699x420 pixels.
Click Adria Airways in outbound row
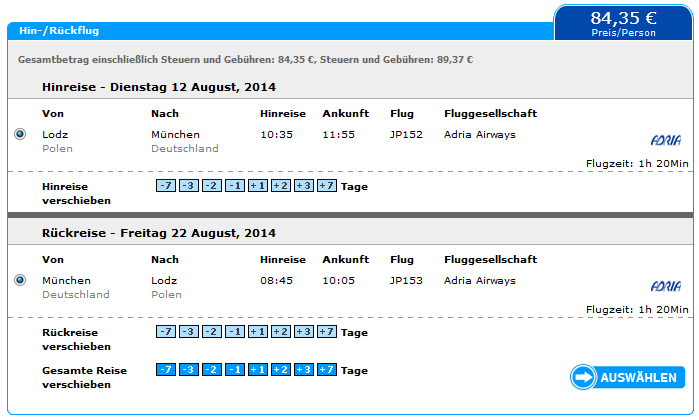click(x=480, y=134)
